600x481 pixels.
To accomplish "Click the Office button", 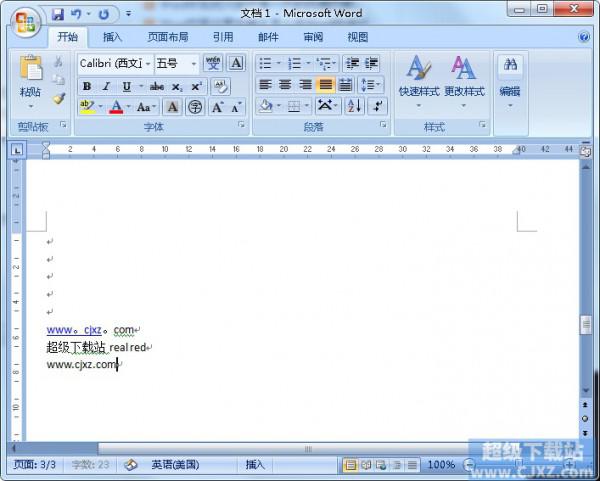I will pyautogui.click(x=25, y=21).
